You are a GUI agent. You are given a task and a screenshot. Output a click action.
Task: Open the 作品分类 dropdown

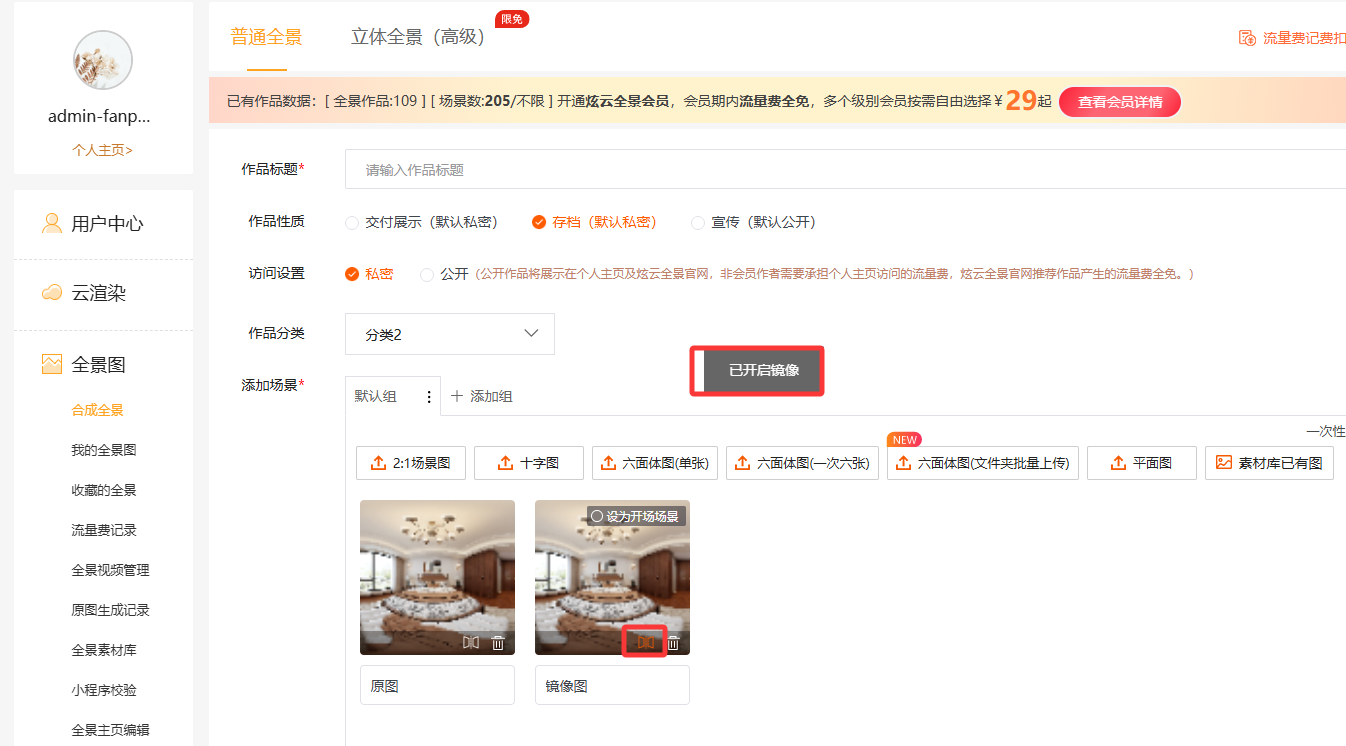(x=449, y=334)
